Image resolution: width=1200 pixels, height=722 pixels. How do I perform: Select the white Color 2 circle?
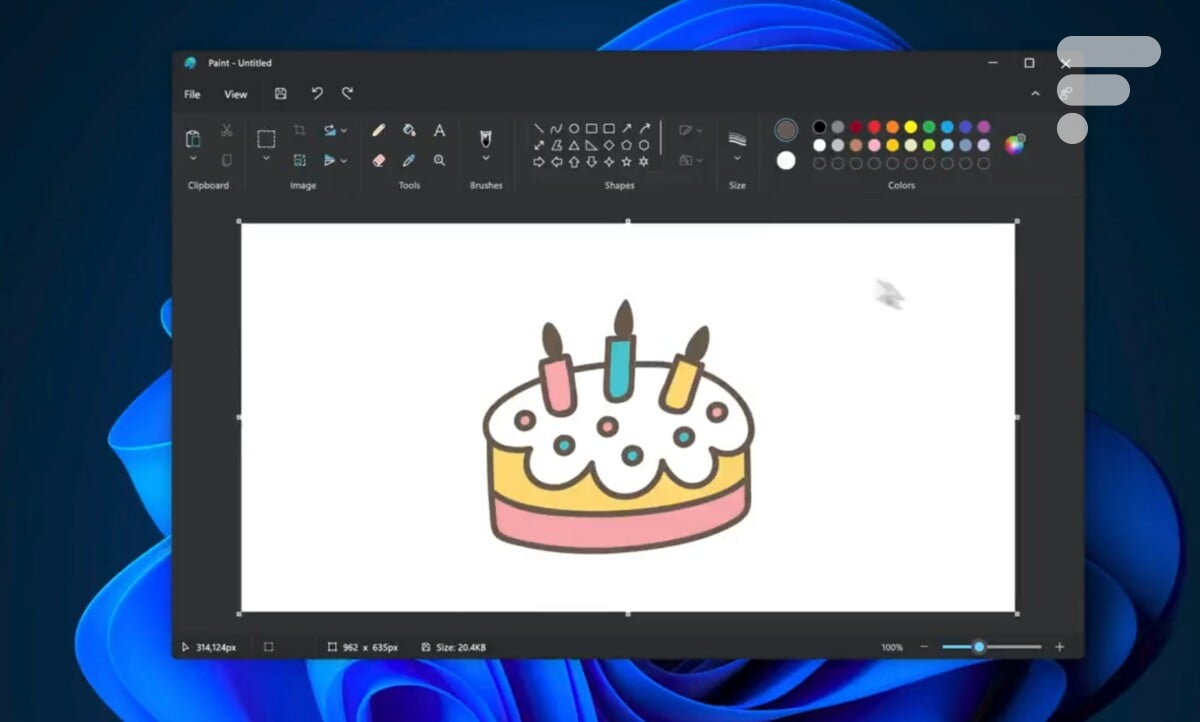click(x=786, y=160)
